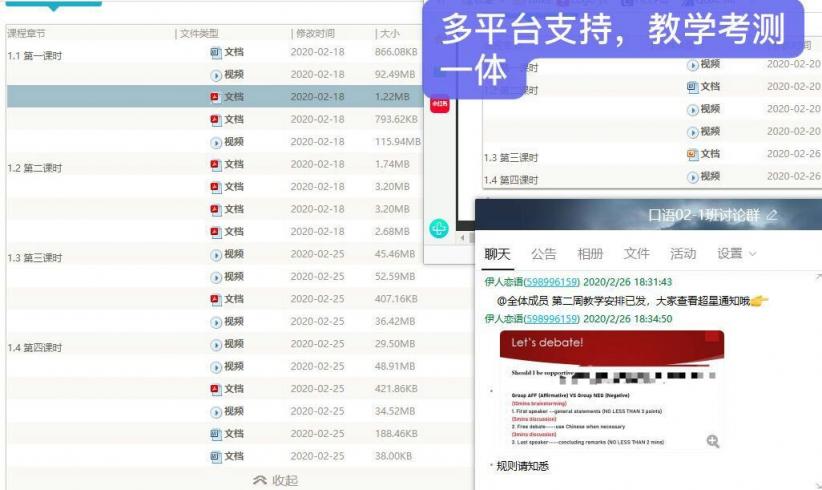Click the video icon of the 36.42MB file
822x490 pixels.
[x=216, y=322]
